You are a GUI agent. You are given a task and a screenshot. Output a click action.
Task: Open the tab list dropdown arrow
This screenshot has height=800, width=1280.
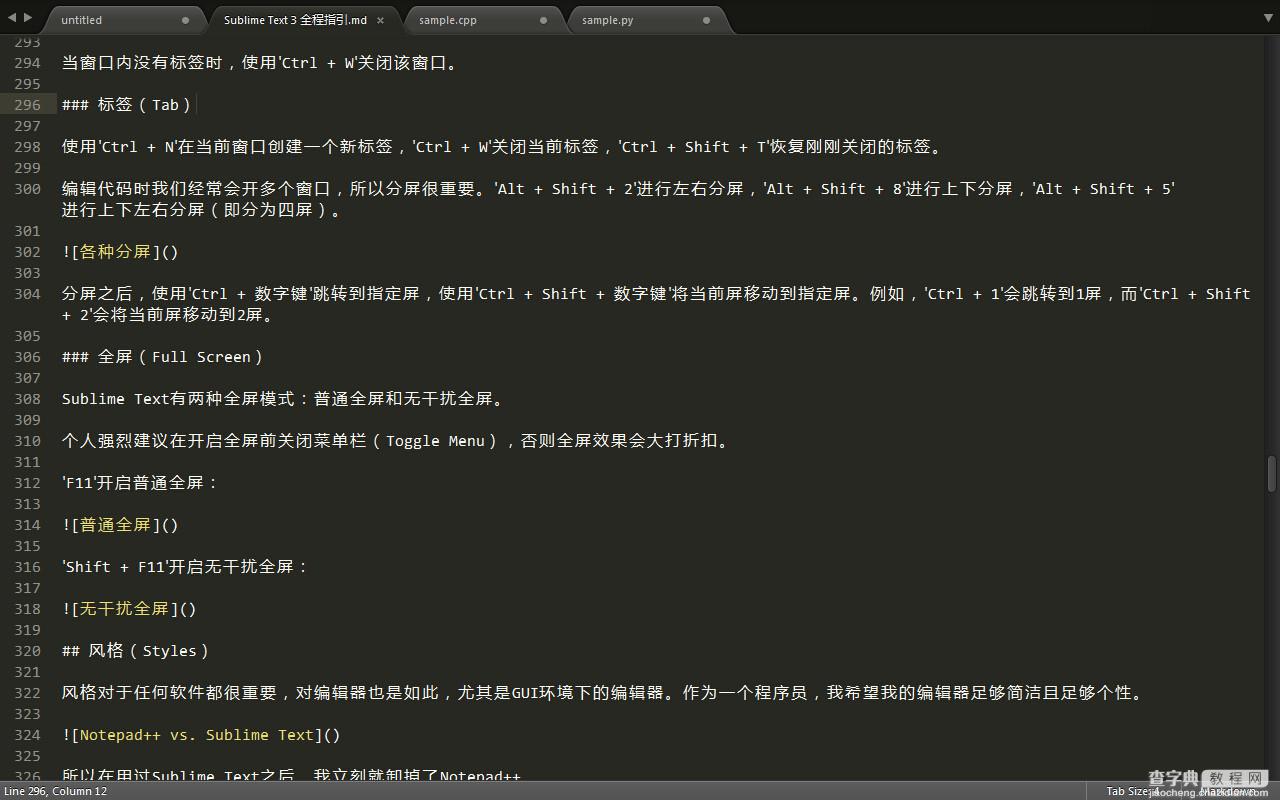point(1267,18)
